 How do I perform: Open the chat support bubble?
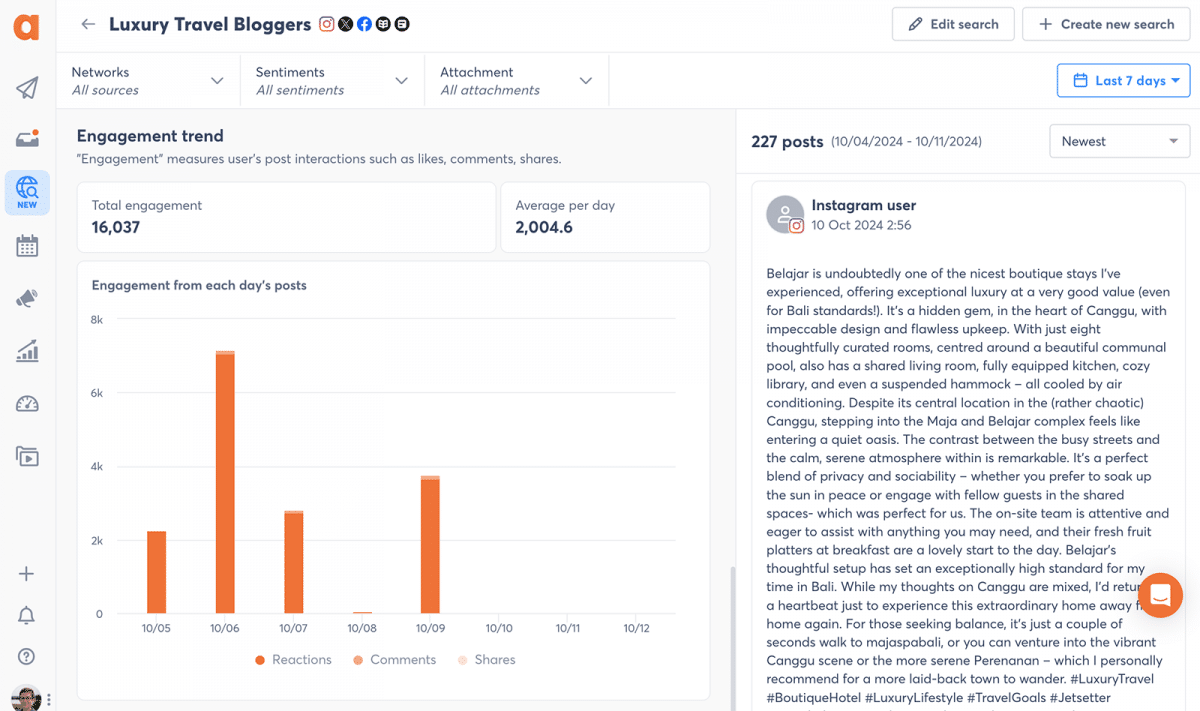click(1160, 597)
